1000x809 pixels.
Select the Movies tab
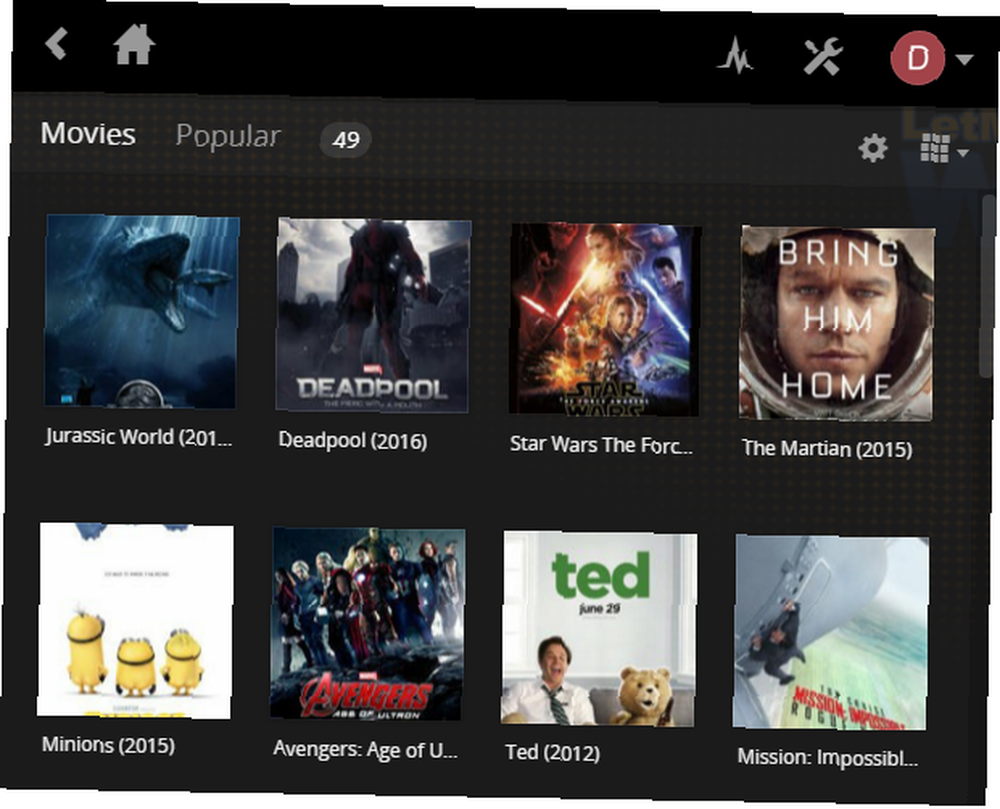point(88,134)
